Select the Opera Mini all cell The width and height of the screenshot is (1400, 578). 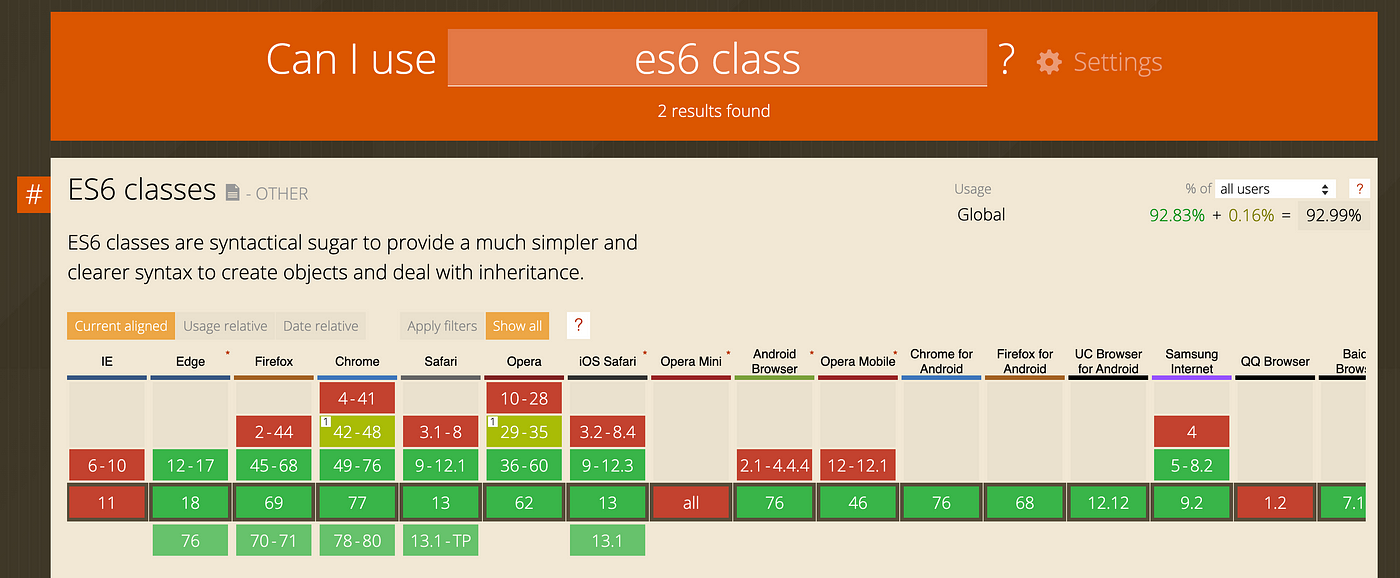pyautogui.click(x=691, y=503)
